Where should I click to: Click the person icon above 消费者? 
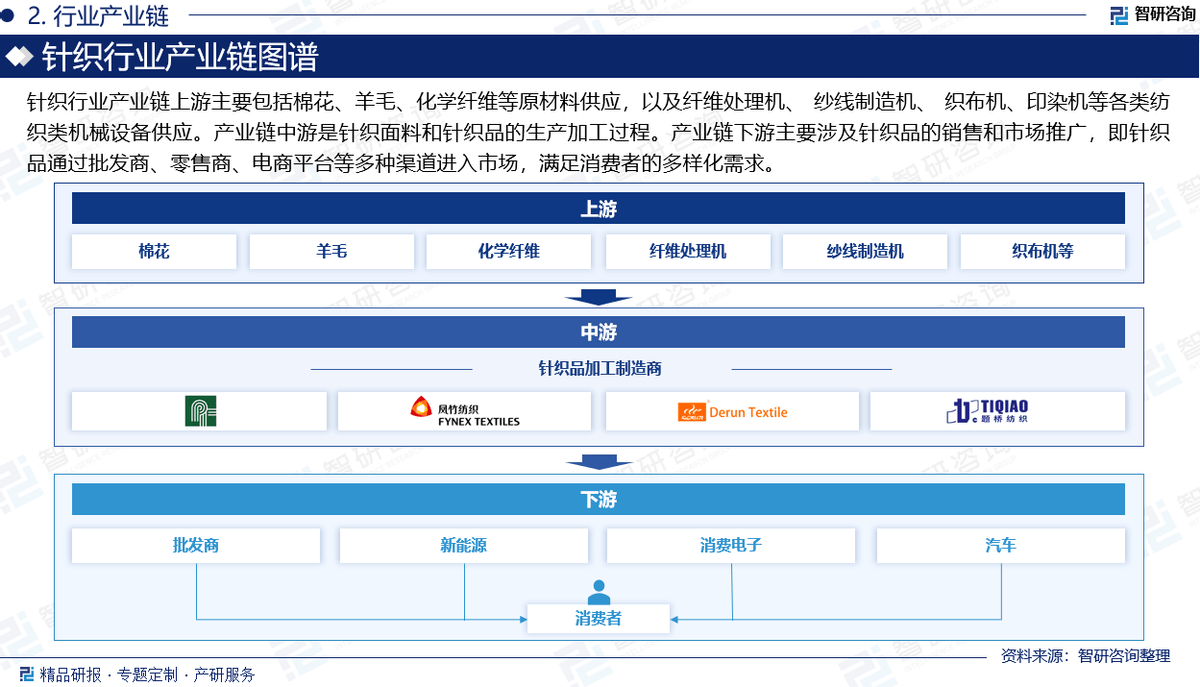click(598, 591)
